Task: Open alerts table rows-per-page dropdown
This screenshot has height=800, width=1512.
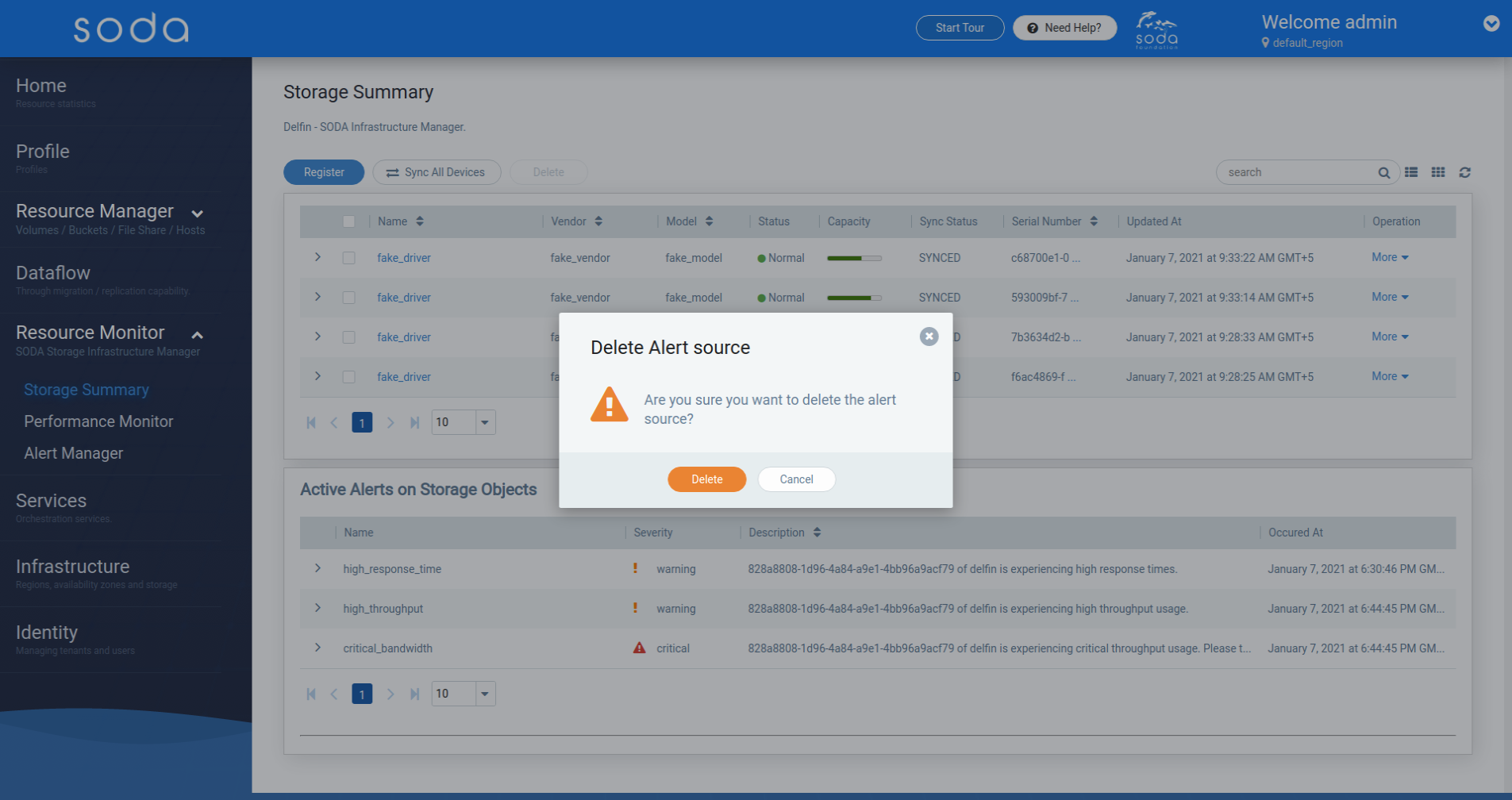Action: tap(485, 694)
